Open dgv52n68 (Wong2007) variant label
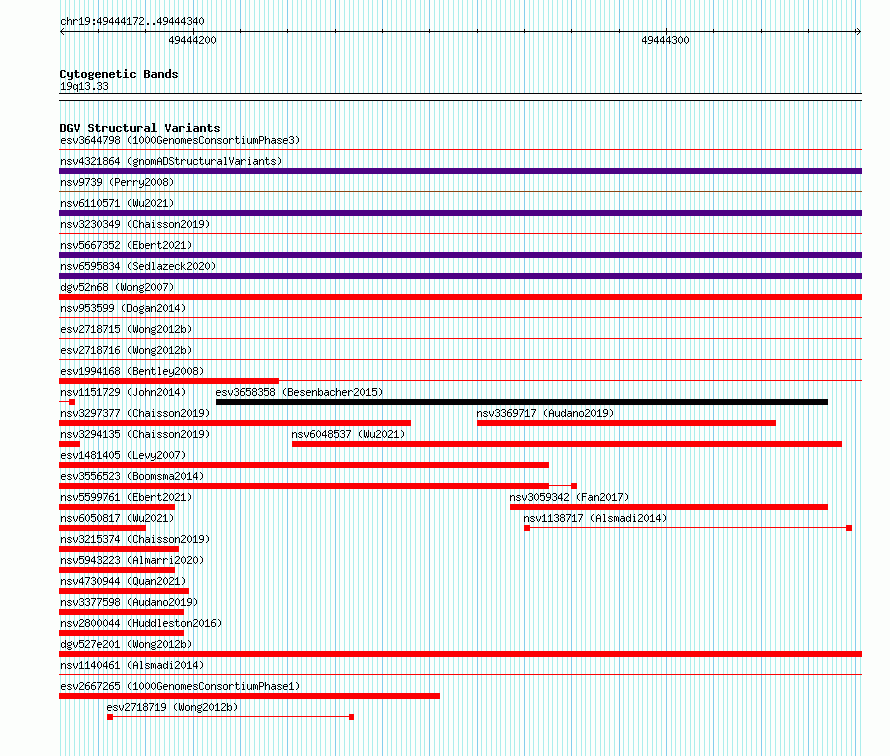The image size is (890, 756). coord(117,287)
